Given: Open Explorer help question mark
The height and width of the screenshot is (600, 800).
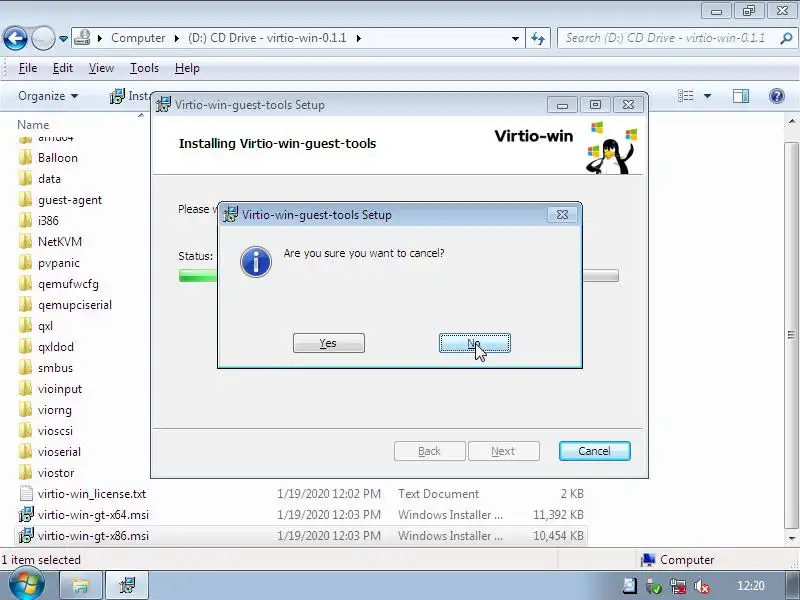Looking at the screenshot, I should (x=777, y=96).
